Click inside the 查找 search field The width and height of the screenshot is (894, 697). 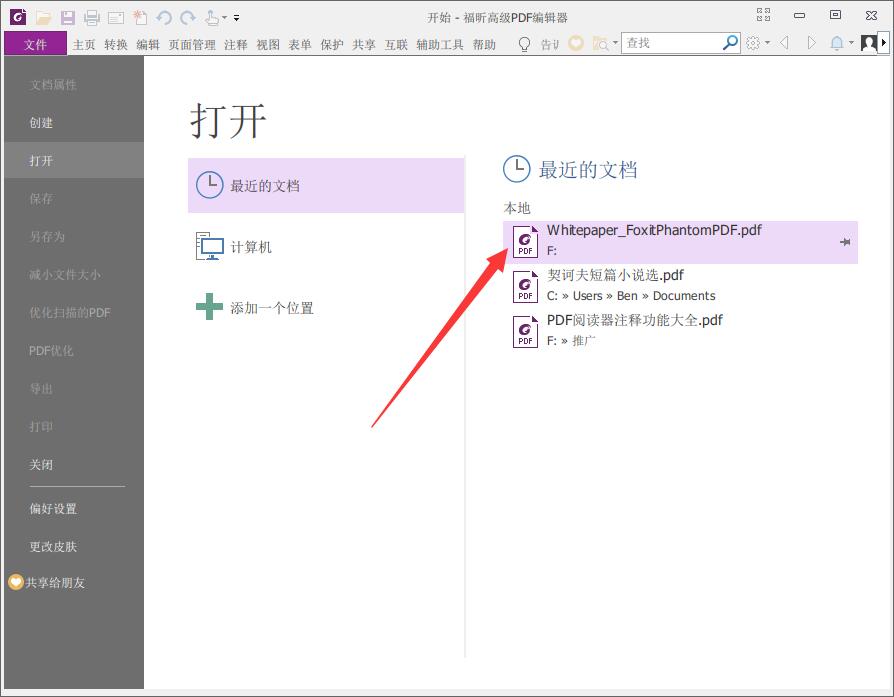(672, 43)
